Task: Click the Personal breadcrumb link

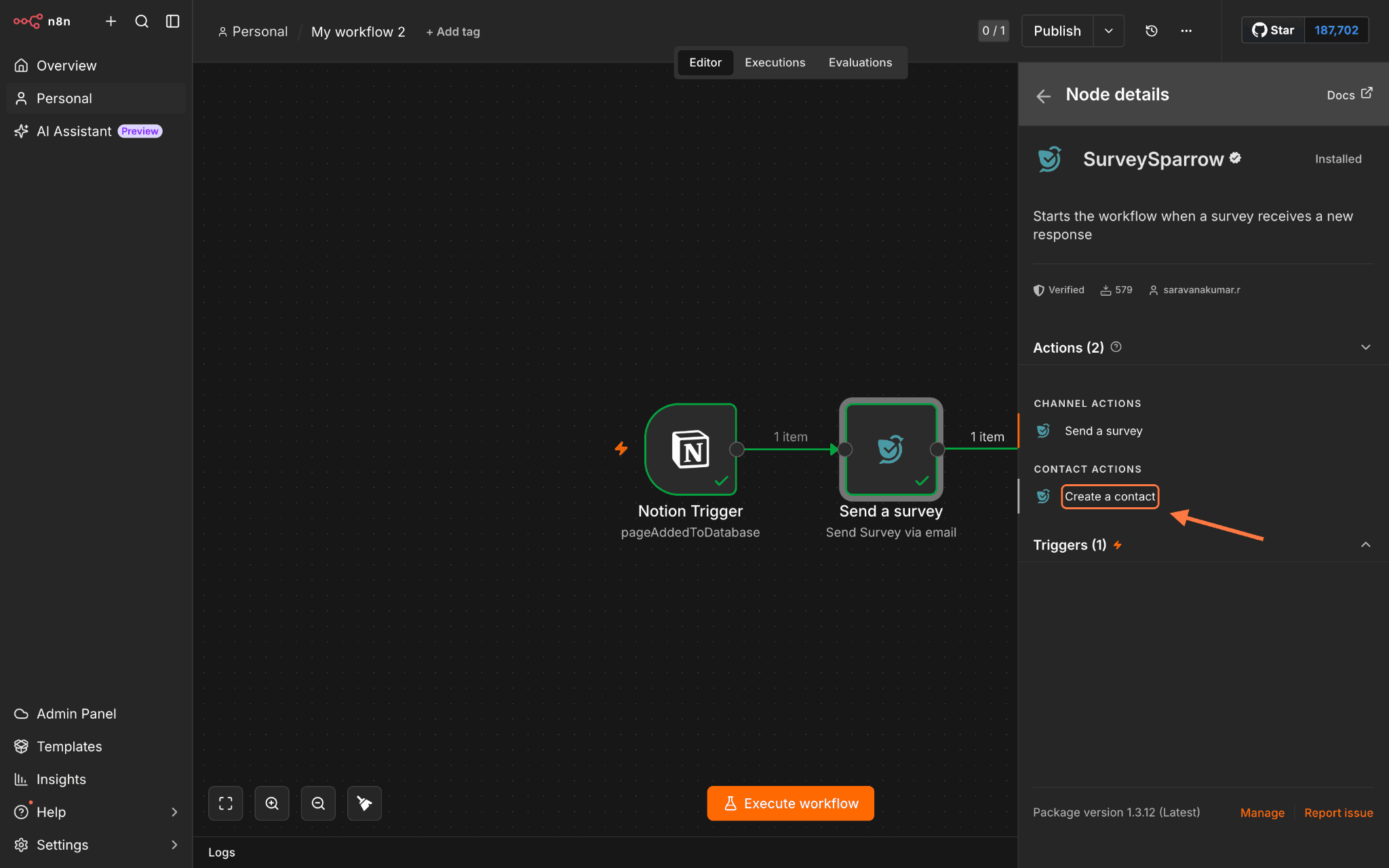Action: coord(253,32)
